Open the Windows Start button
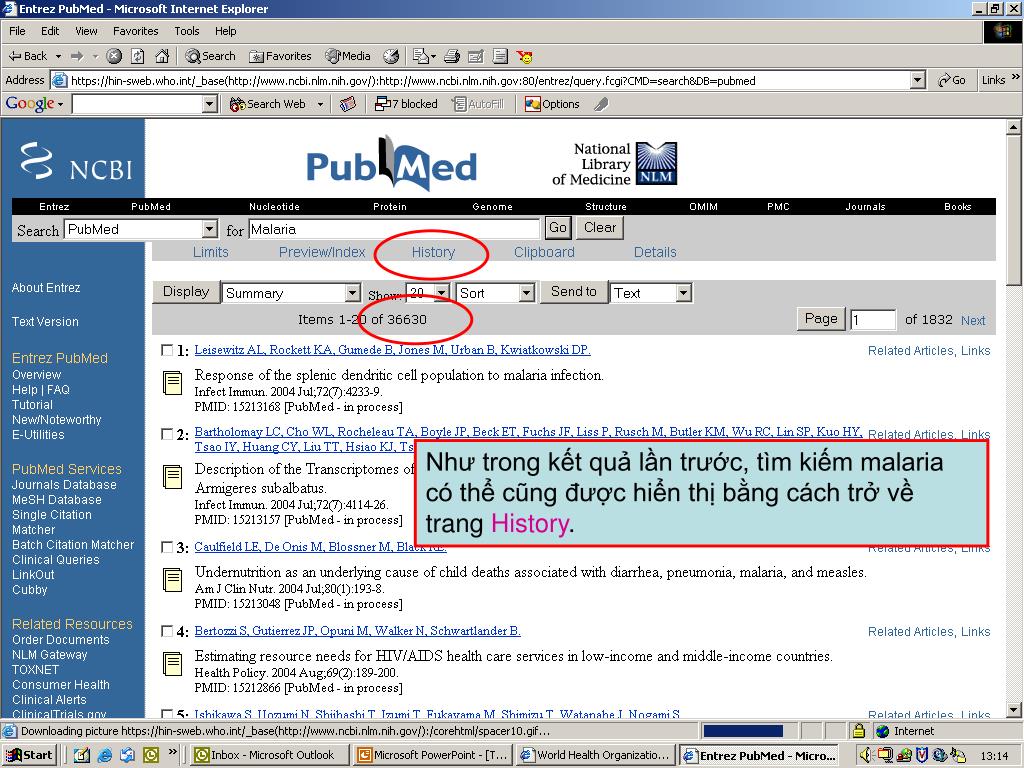Image resolution: width=1024 pixels, height=768 pixels. [x=30, y=755]
